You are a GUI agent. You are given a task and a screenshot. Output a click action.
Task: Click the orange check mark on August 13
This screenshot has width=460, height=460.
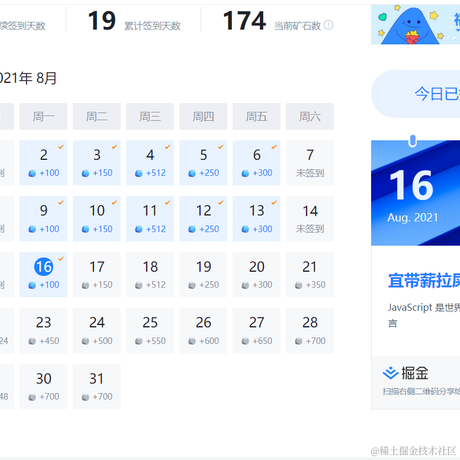(x=274, y=202)
